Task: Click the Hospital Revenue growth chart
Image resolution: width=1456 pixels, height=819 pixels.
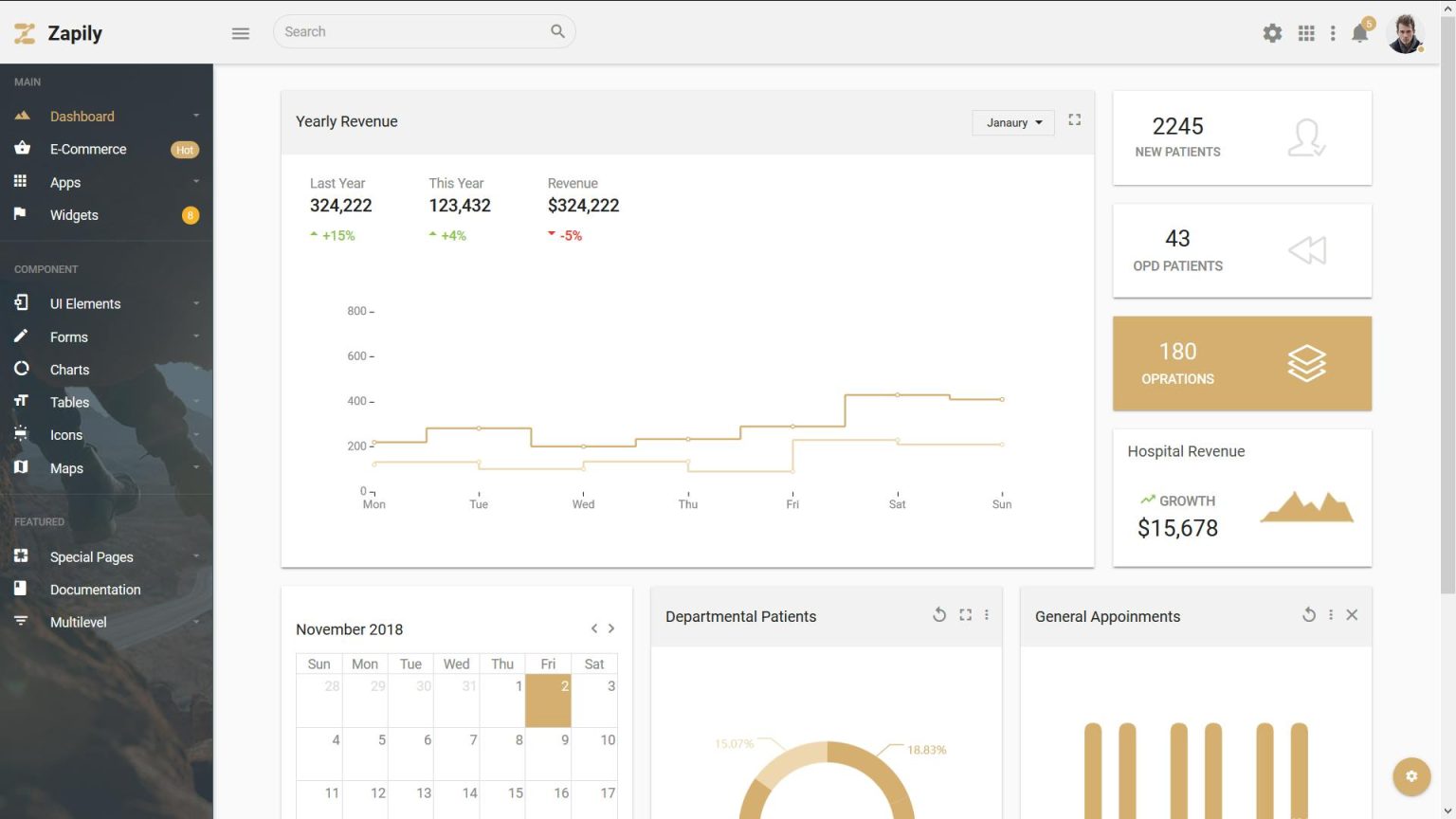Action: click(1307, 509)
